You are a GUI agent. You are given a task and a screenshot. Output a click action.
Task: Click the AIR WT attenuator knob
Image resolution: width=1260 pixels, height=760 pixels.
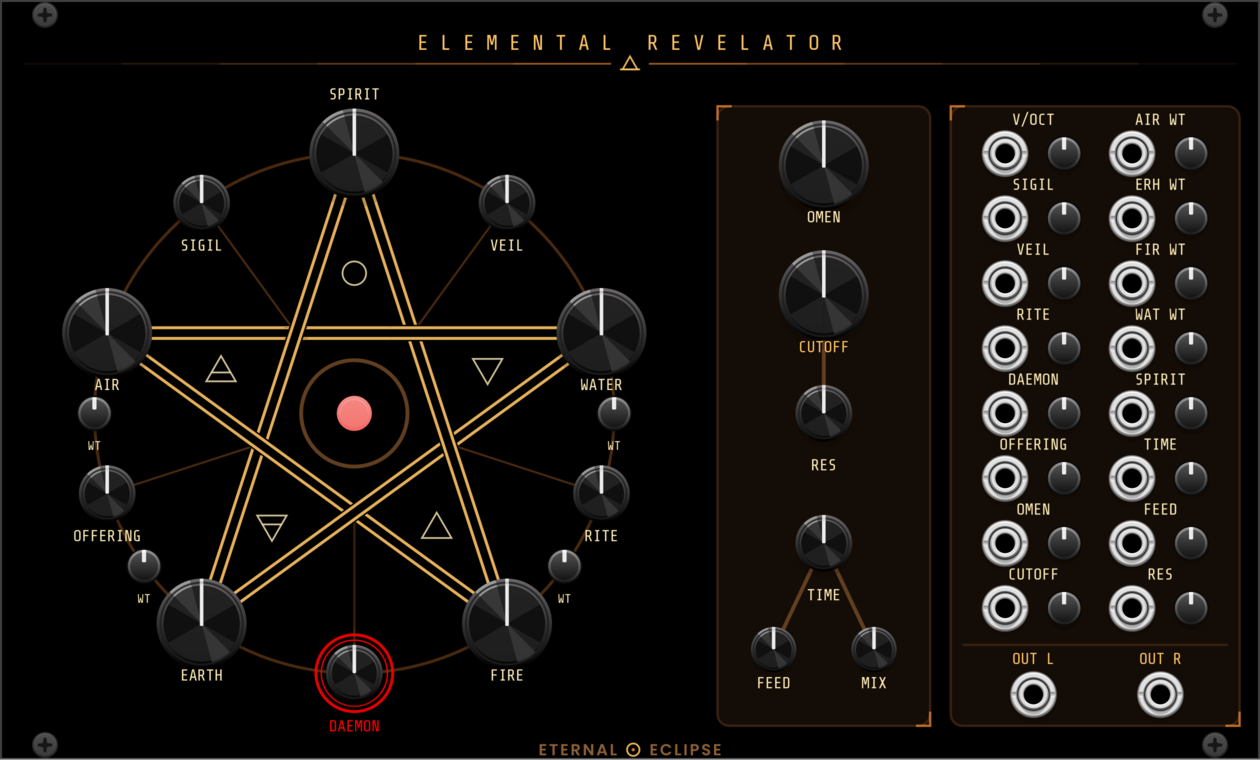tap(1191, 154)
